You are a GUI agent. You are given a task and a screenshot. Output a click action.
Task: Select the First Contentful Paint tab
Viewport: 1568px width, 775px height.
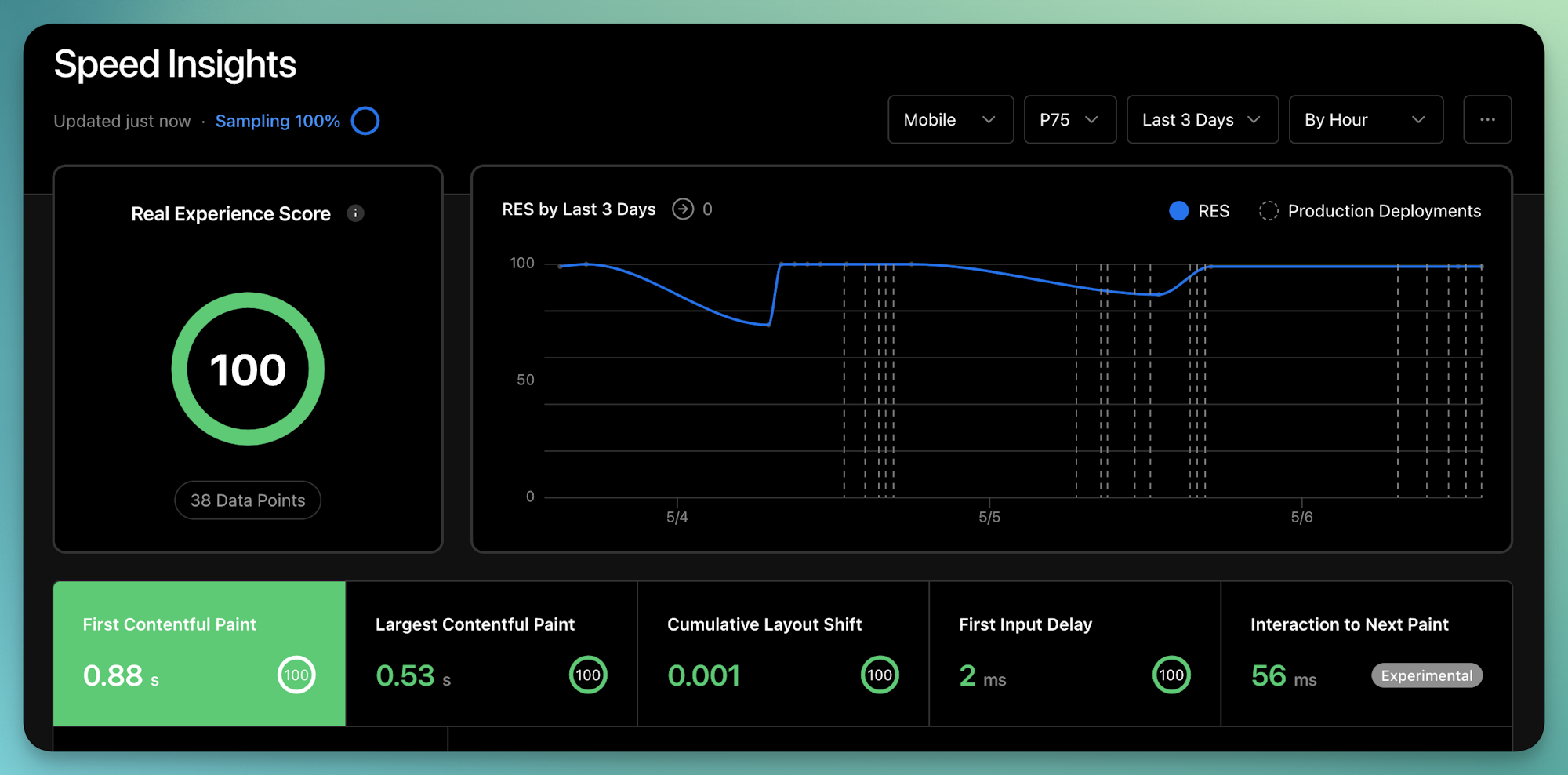coord(199,653)
